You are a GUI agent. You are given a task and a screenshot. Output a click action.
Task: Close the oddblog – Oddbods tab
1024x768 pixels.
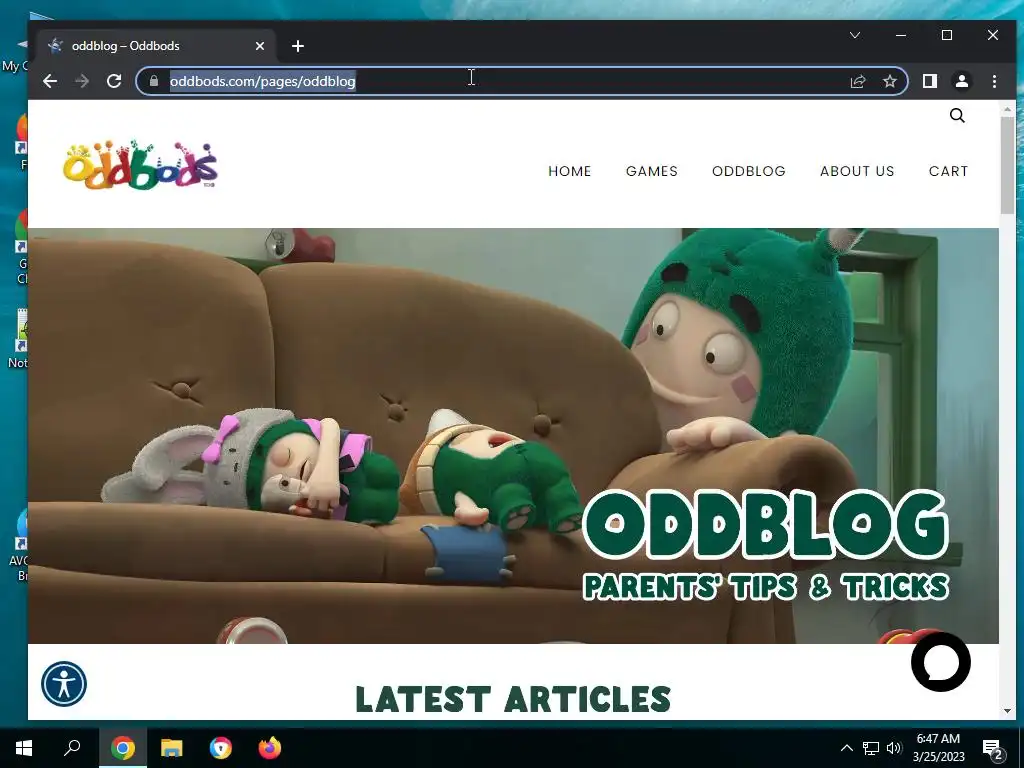pyautogui.click(x=259, y=46)
